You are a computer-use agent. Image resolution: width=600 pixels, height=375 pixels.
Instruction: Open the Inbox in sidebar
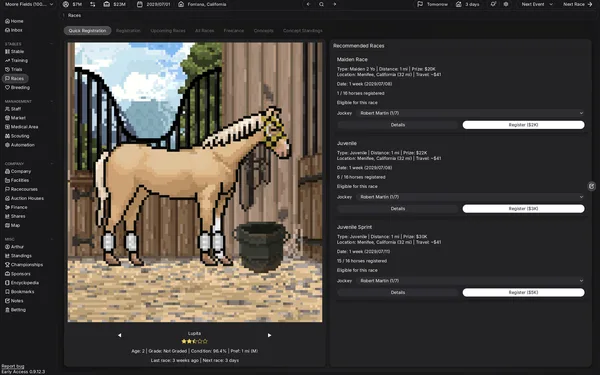(x=14, y=30)
